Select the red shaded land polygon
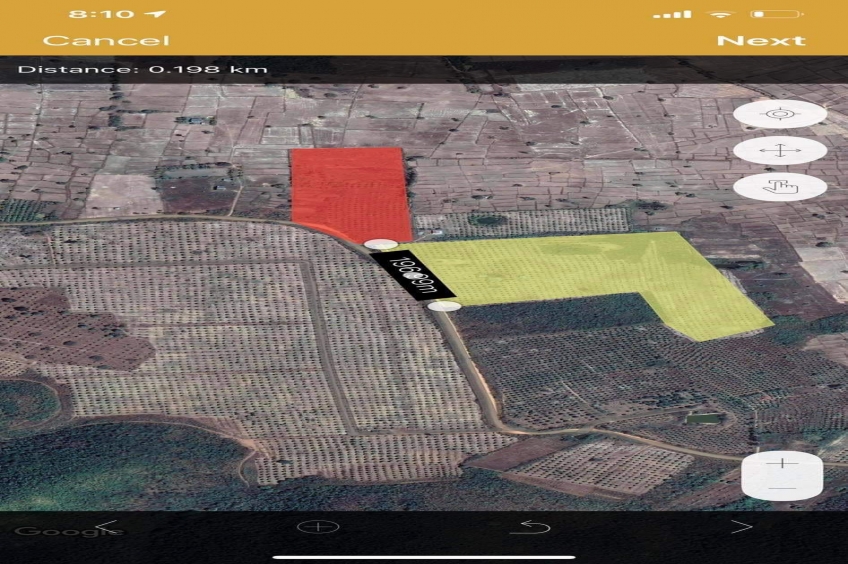848x564 pixels. 350,190
